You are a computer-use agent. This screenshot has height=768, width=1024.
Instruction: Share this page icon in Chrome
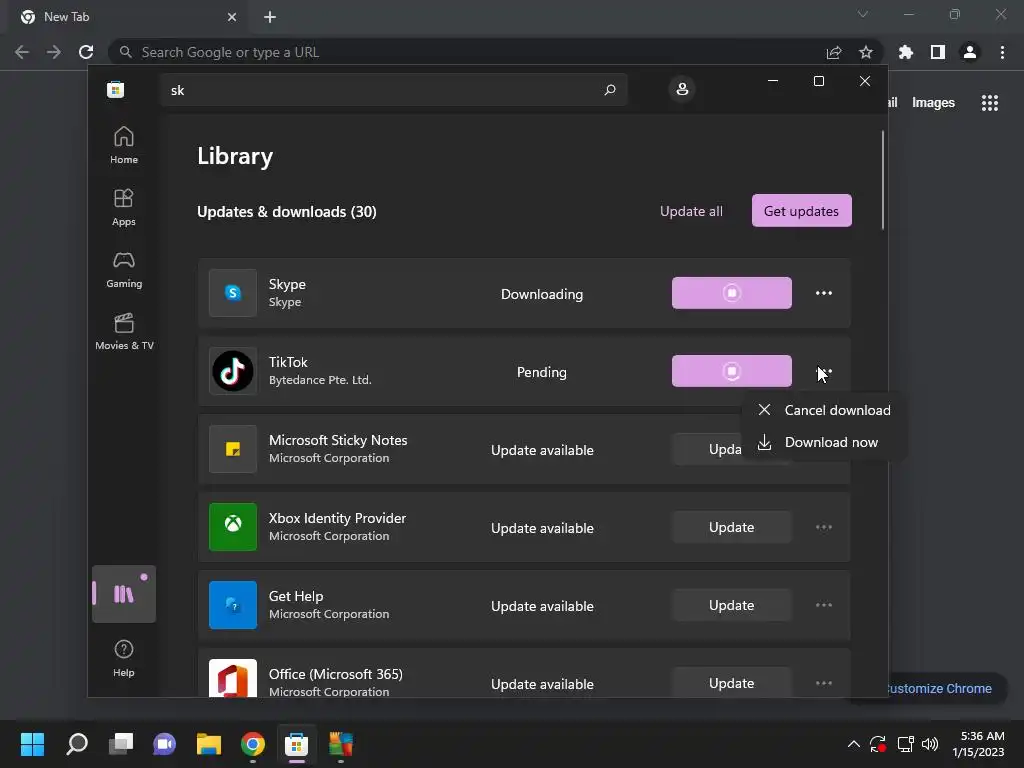tap(833, 52)
